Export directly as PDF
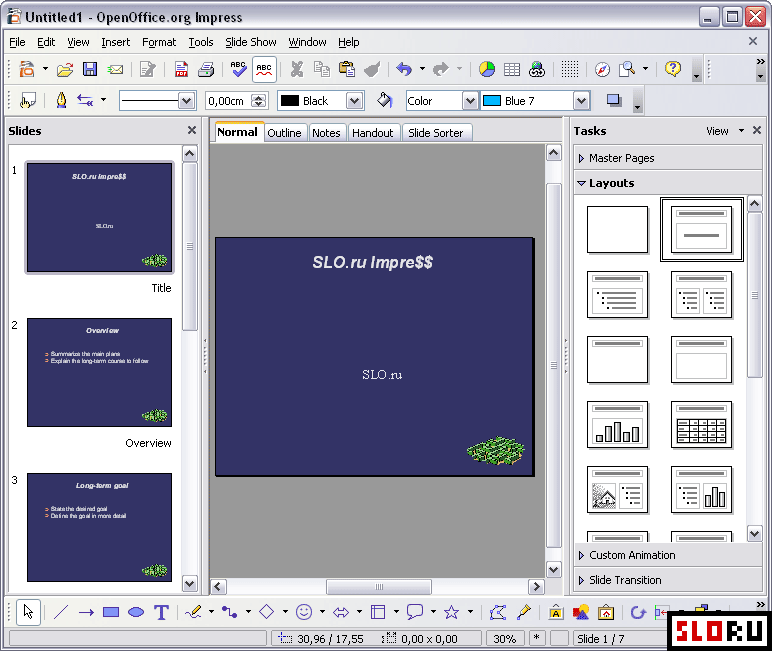This screenshot has width=772, height=651. 181,69
